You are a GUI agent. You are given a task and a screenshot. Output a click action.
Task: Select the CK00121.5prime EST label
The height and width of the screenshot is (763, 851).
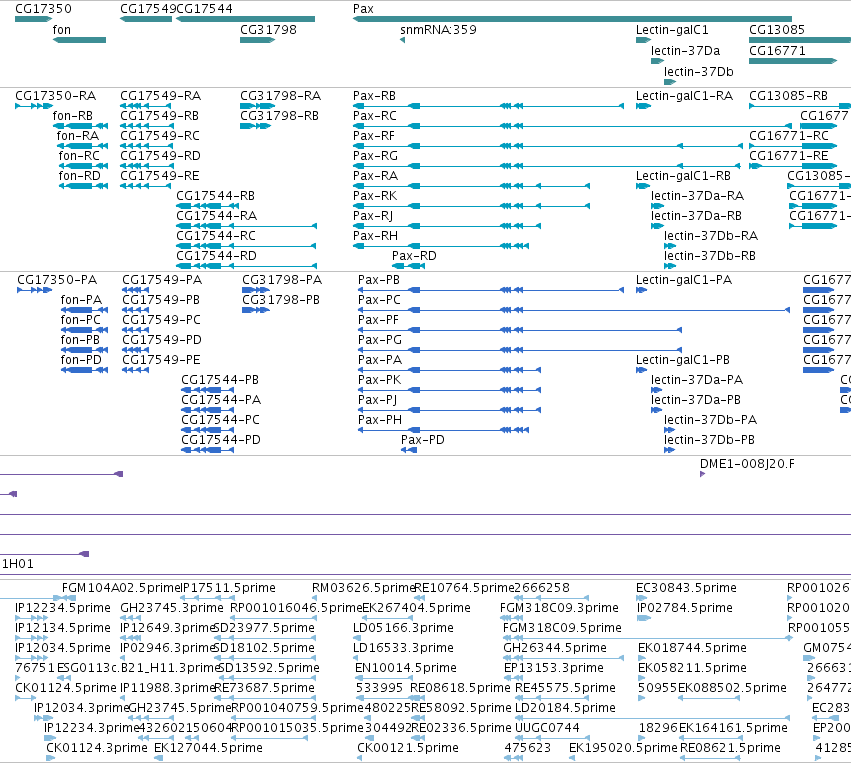click(x=407, y=748)
